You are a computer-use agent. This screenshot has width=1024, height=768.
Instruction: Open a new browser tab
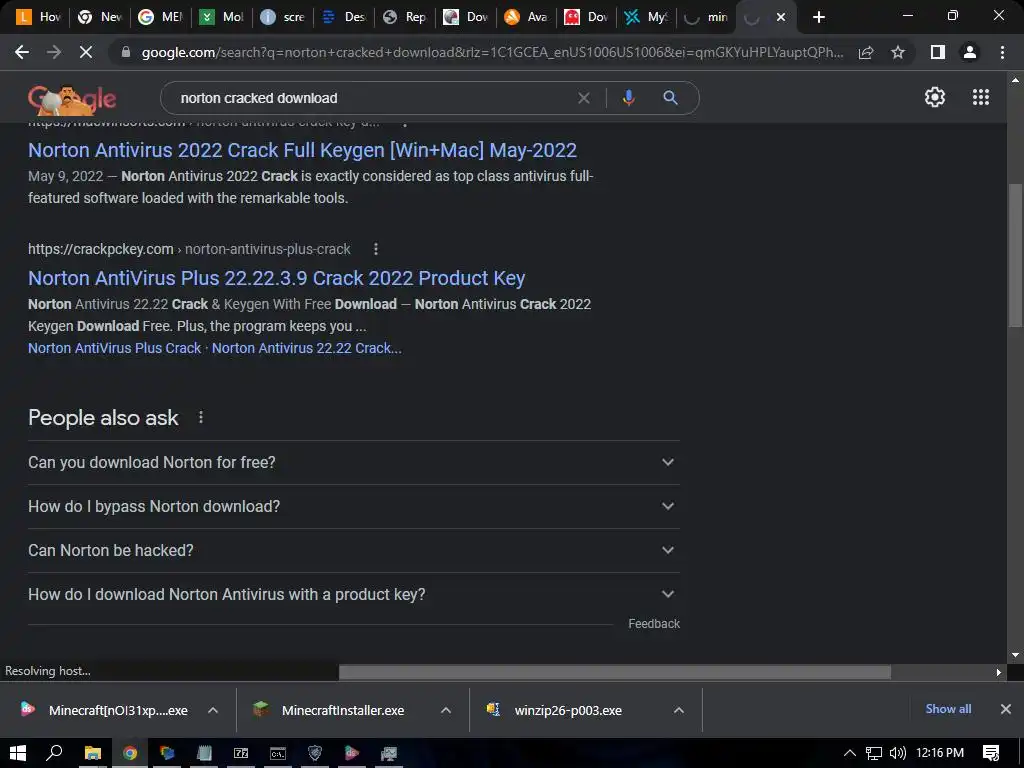click(818, 17)
